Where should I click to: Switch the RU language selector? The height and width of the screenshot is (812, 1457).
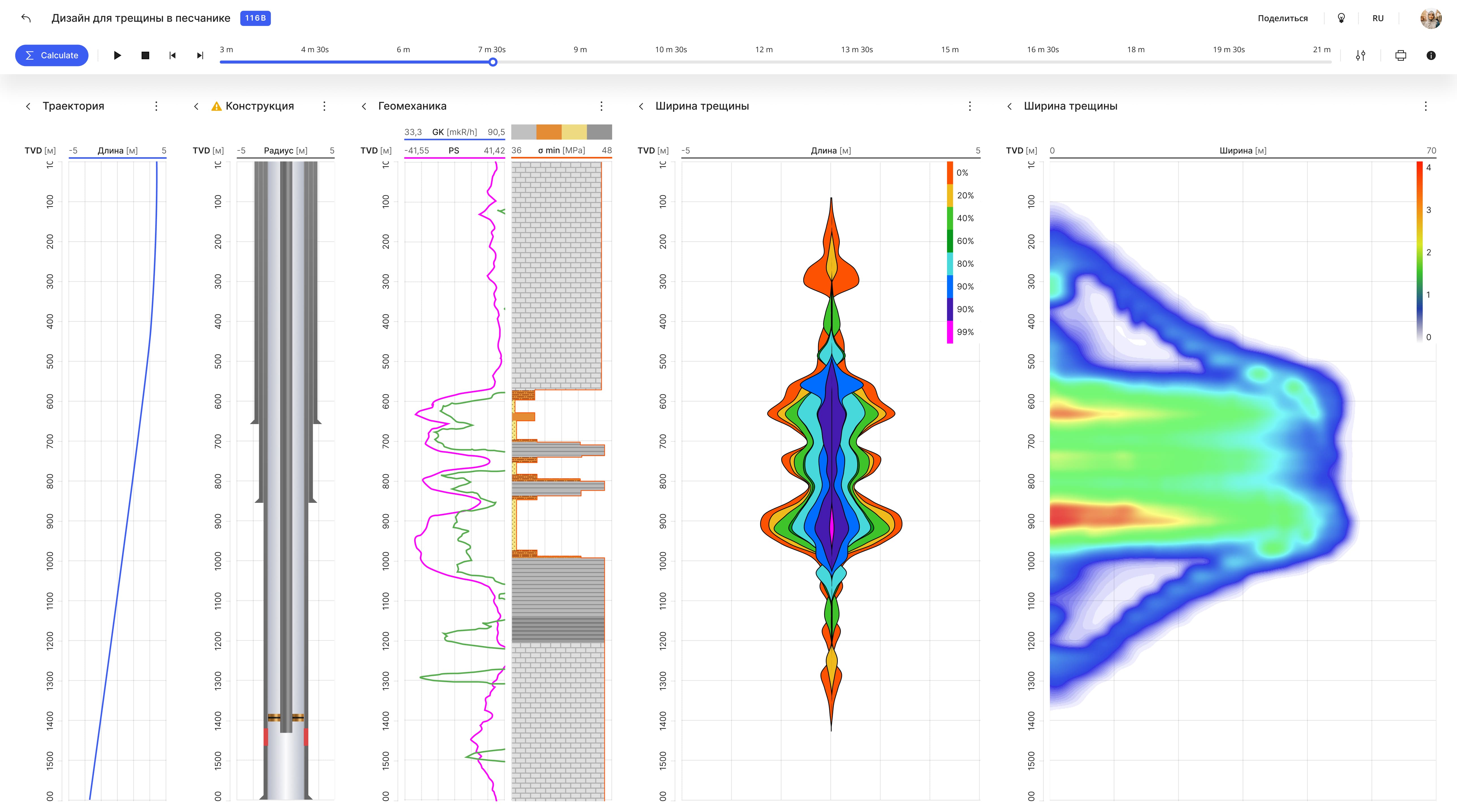1378,18
